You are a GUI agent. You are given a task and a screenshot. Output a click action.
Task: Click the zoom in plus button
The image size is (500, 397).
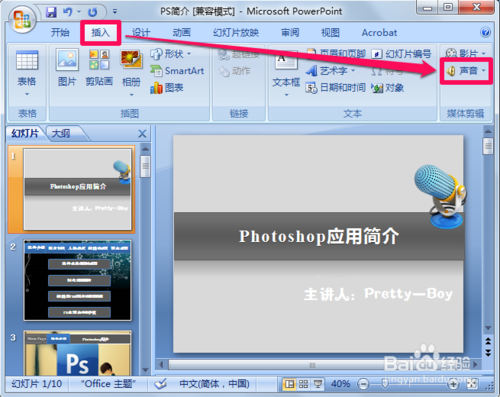point(453,384)
